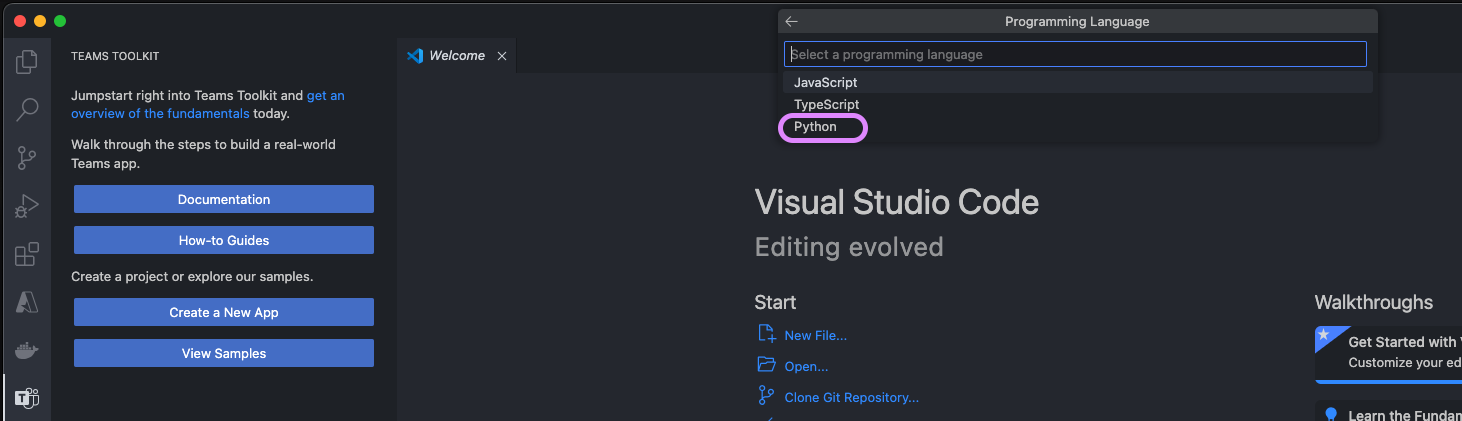Click the View Samples button

(224, 353)
